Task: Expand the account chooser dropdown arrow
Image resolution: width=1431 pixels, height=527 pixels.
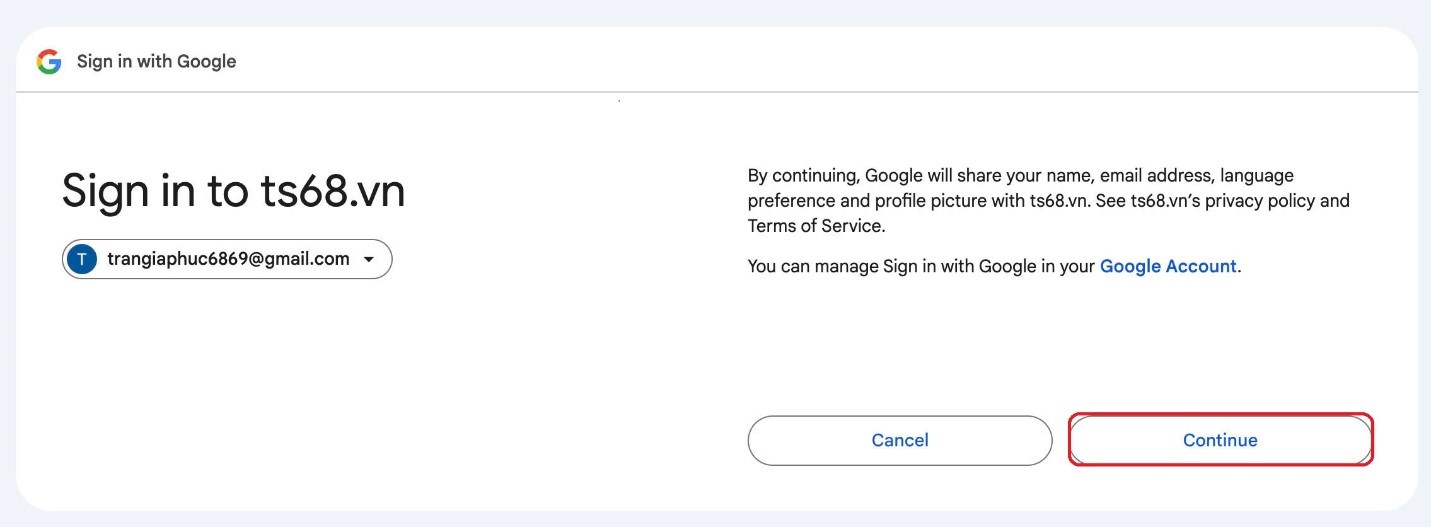Action: click(369, 260)
